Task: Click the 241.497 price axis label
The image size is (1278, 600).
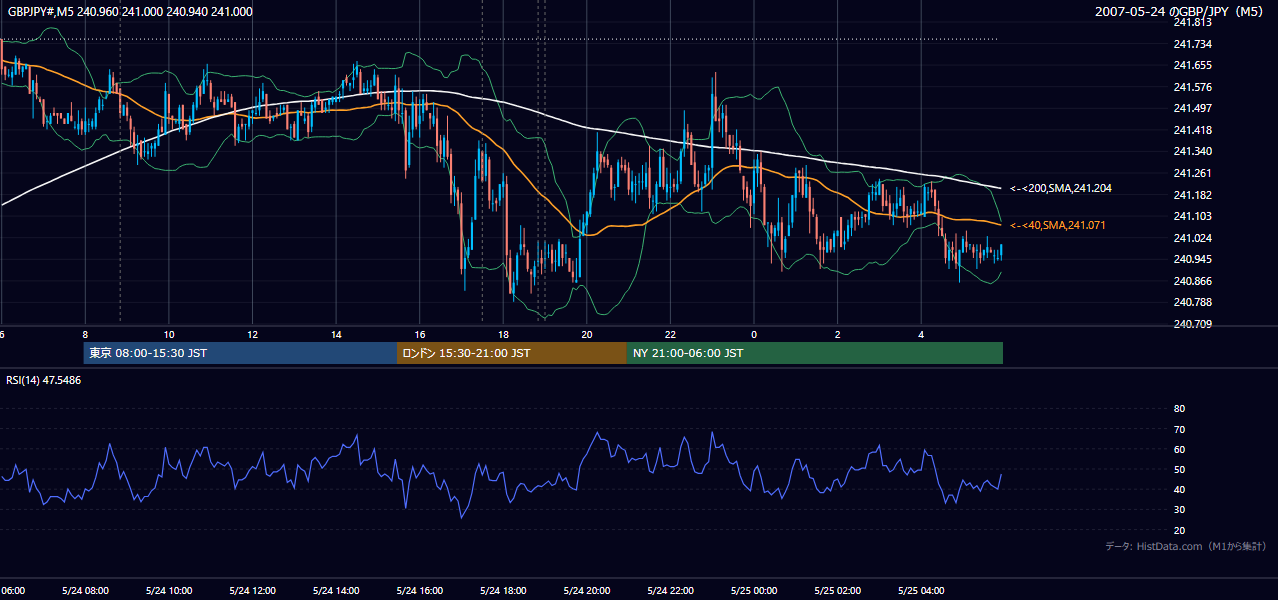Action: tap(1192, 108)
